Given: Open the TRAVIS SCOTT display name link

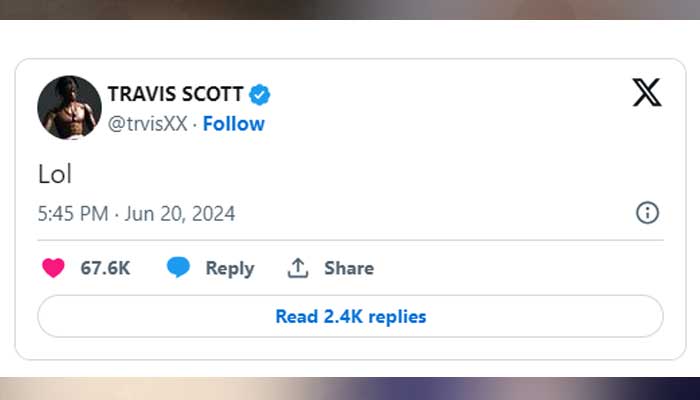Looking at the screenshot, I should click(174, 95).
